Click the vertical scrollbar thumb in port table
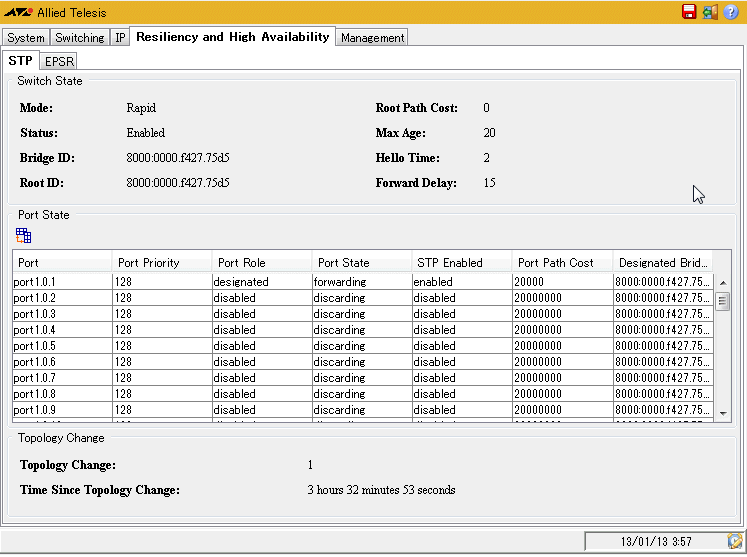The height and width of the screenshot is (557, 747). 723,302
